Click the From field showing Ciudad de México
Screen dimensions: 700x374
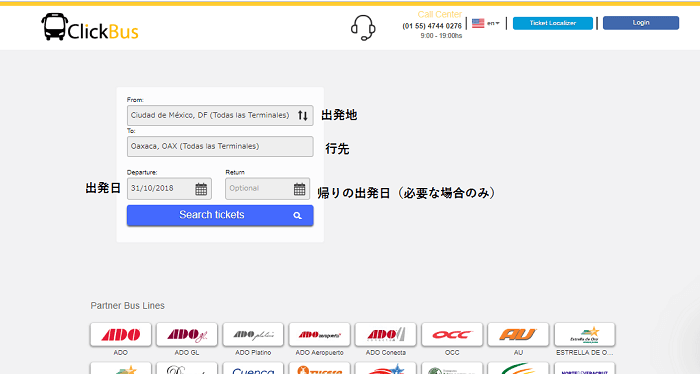pos(220,116)
